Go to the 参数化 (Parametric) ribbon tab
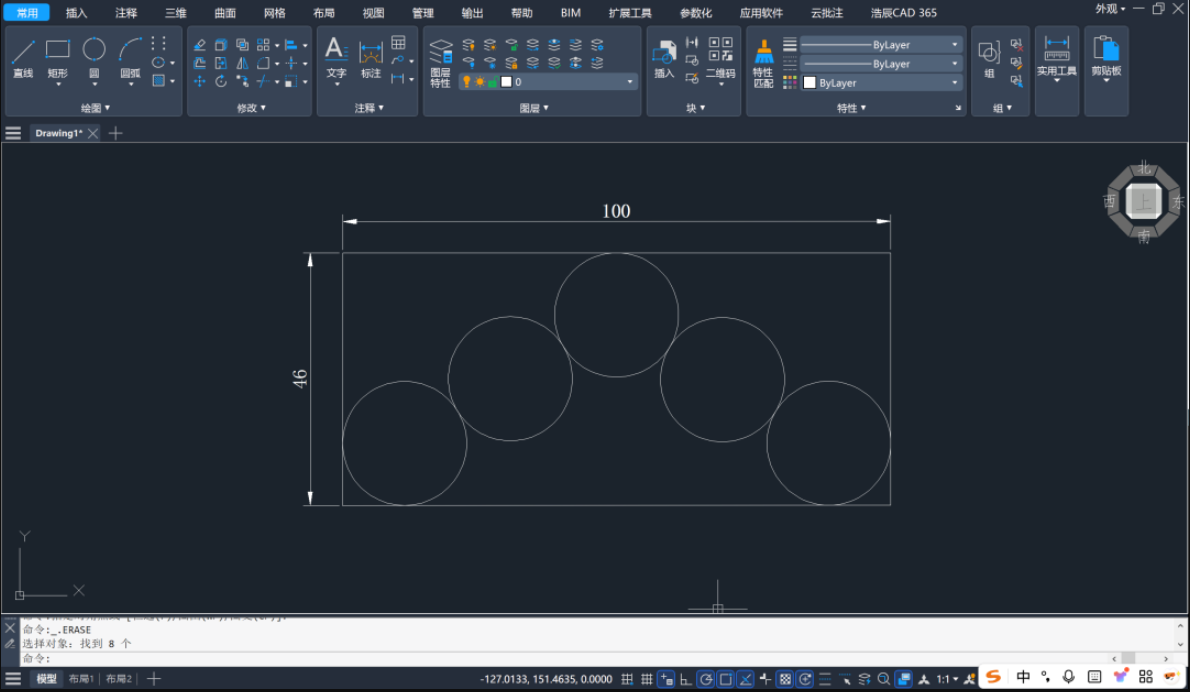Viewport: 1190px width, 692px height. click(x=695, y=13)
